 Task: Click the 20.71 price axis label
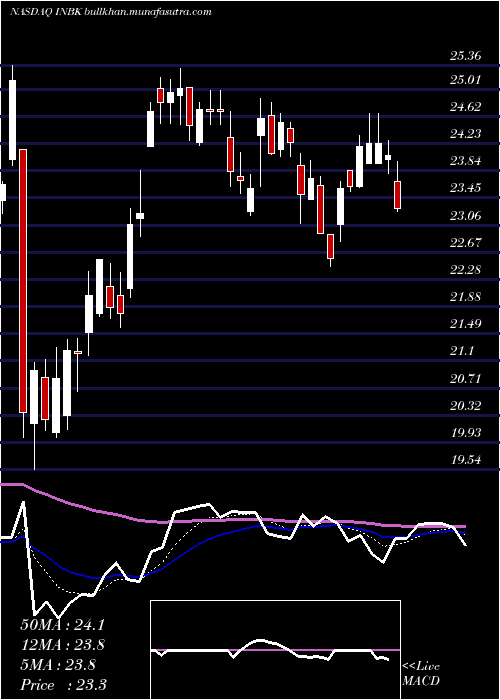click(466, 379)
